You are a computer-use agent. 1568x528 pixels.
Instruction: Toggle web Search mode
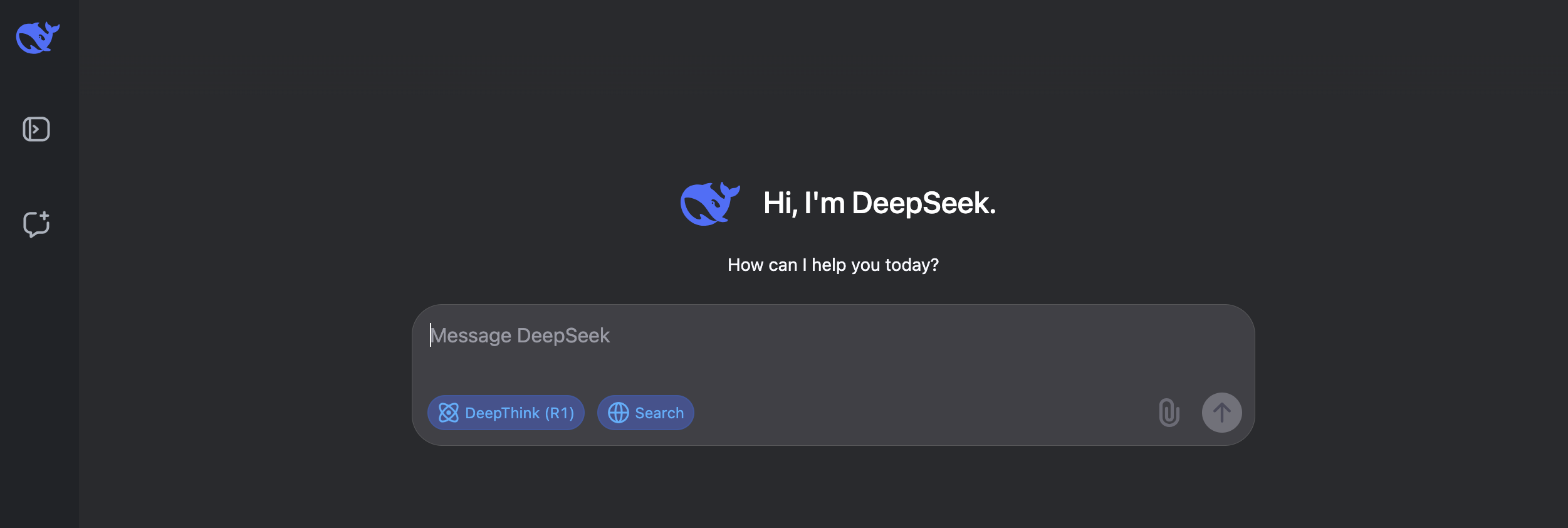click(x=645, y=413)
